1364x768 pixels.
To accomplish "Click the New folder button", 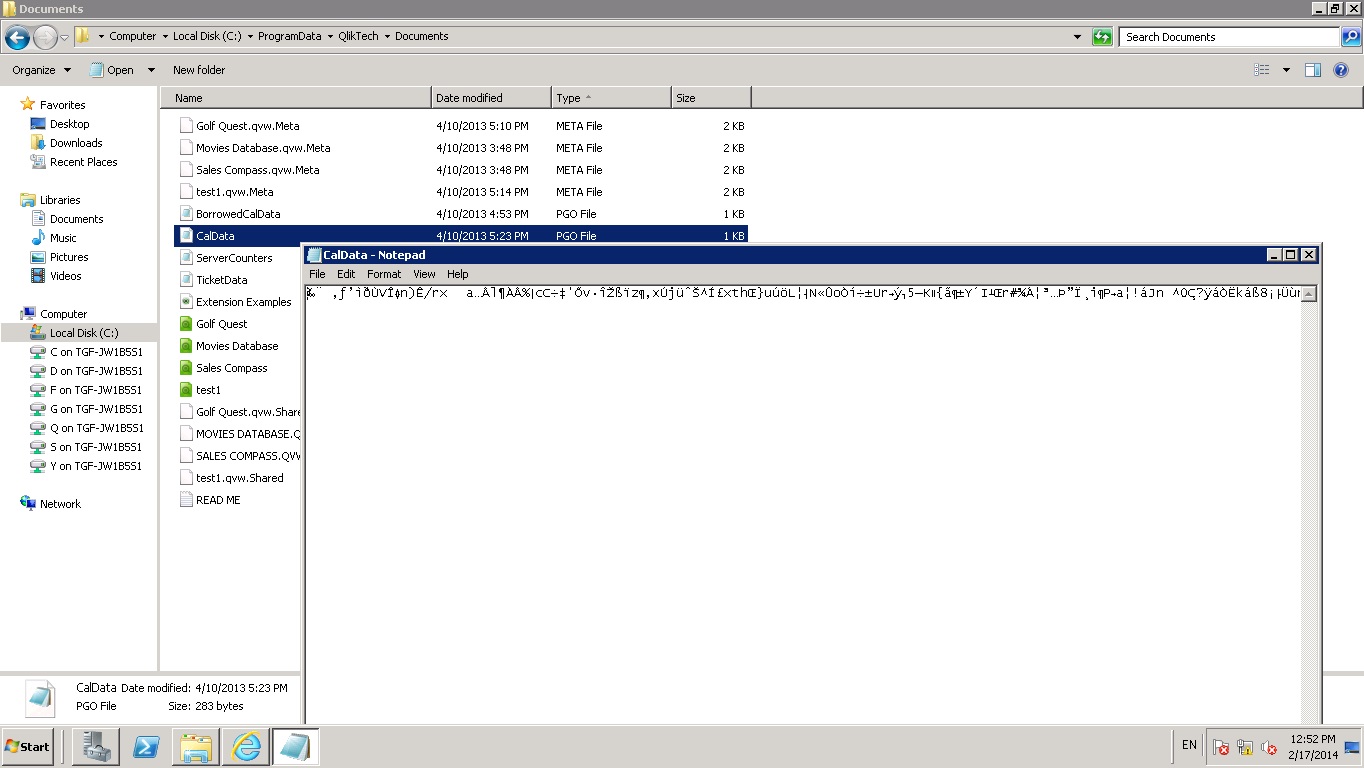I will [199, 70].
